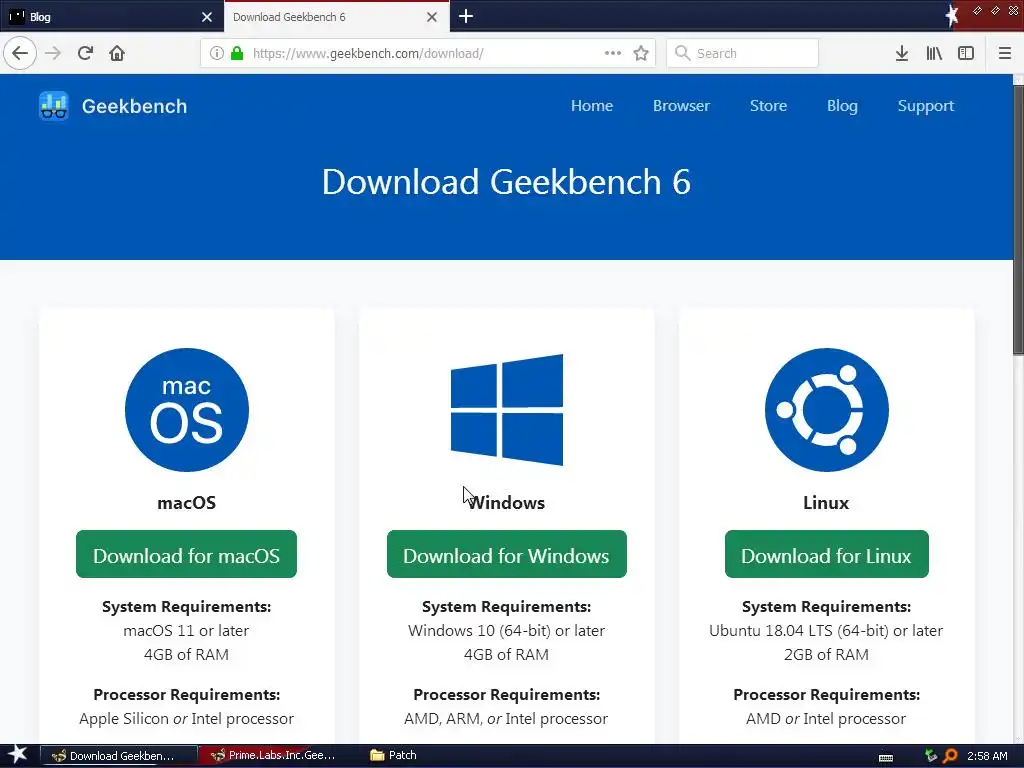Screen dimensions: 1024x768
Task: Reload the current page
Action: coord(85,53)
